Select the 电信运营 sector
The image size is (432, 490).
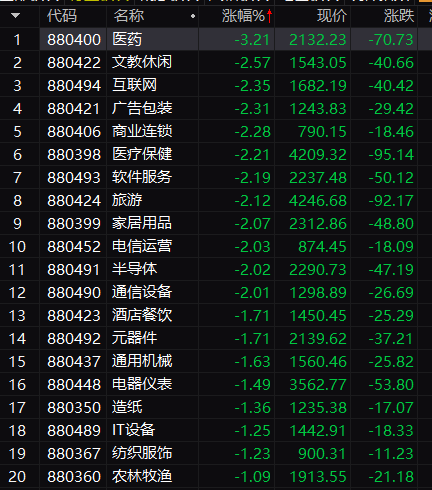142,246
